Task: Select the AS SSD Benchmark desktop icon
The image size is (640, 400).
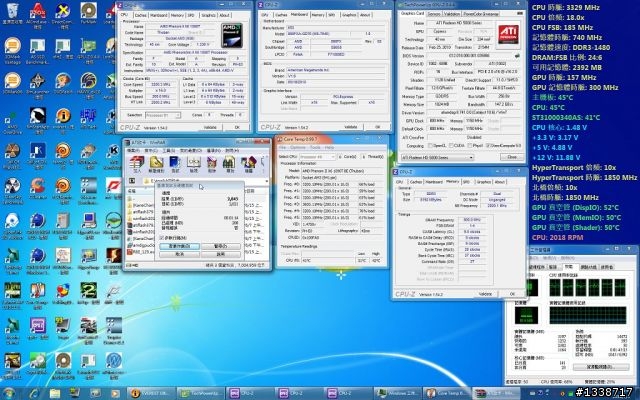Action: pos(37,51)
